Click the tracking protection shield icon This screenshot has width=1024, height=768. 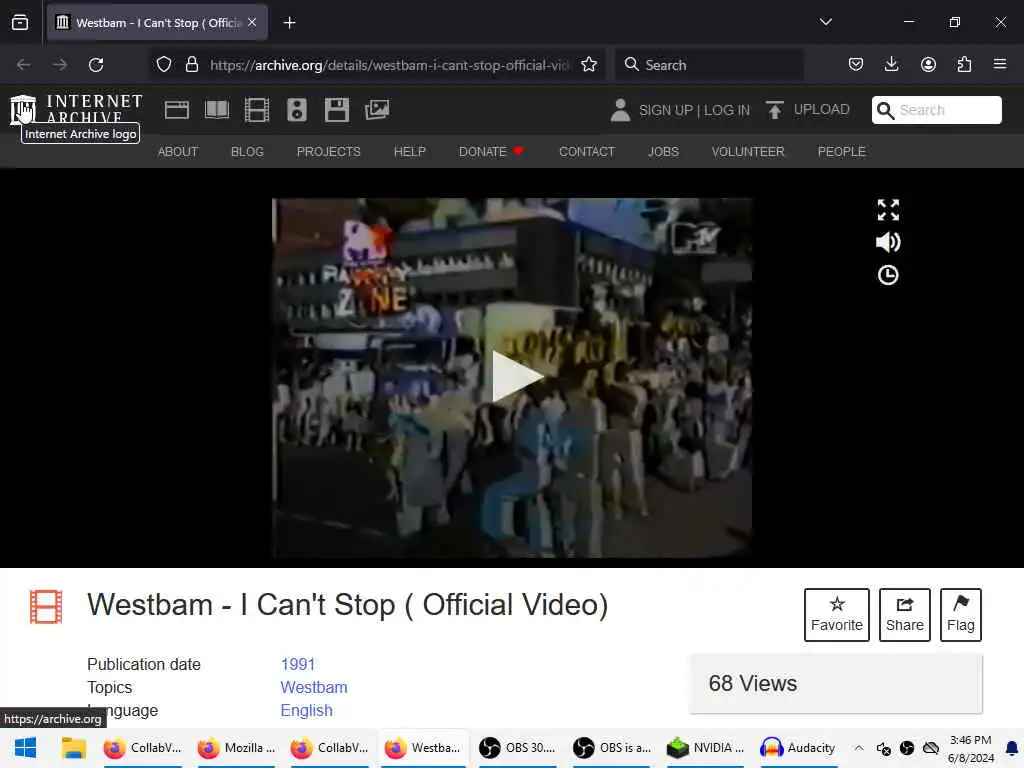coord(164,65)
